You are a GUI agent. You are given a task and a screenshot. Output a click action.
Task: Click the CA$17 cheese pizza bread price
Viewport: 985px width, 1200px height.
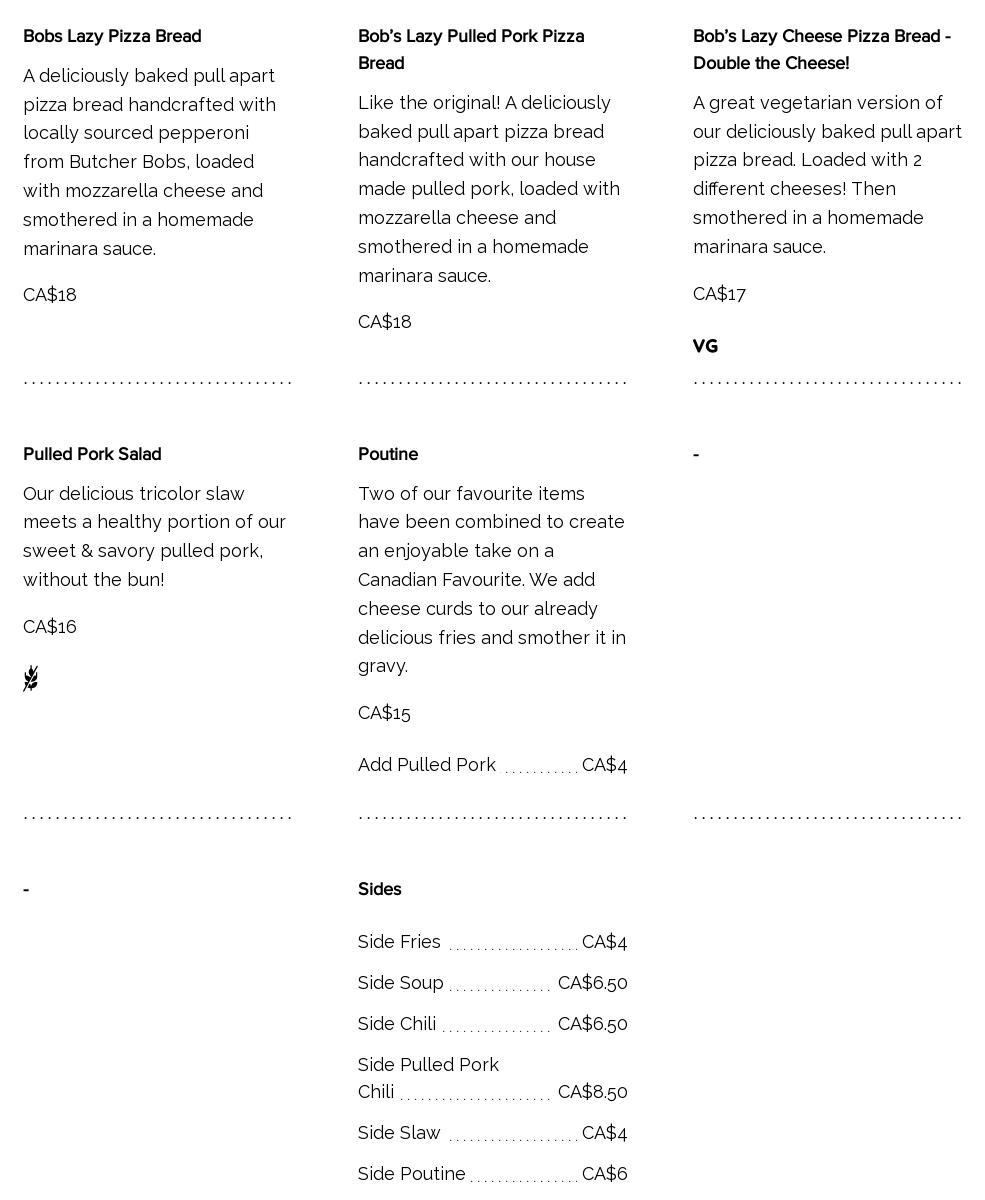click(719, 294)
